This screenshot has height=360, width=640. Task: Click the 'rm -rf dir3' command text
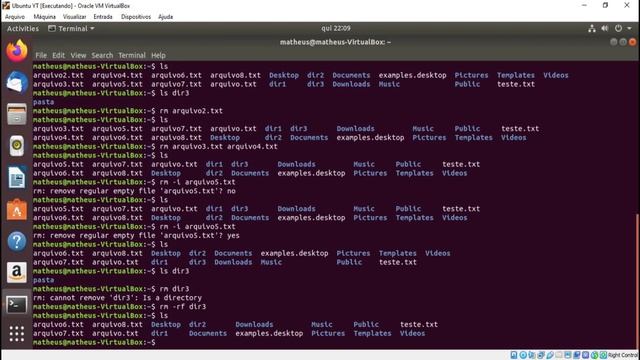pos(183,307)
